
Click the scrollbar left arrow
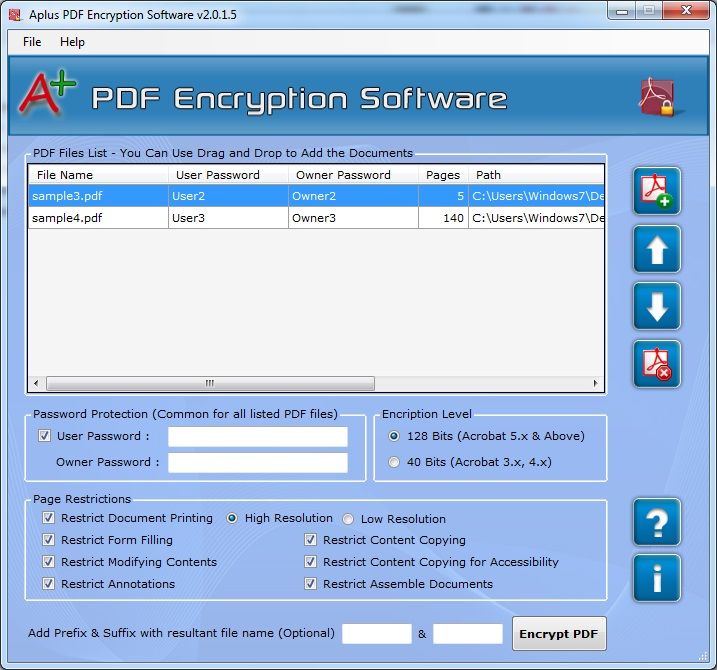tap(36, 383)
